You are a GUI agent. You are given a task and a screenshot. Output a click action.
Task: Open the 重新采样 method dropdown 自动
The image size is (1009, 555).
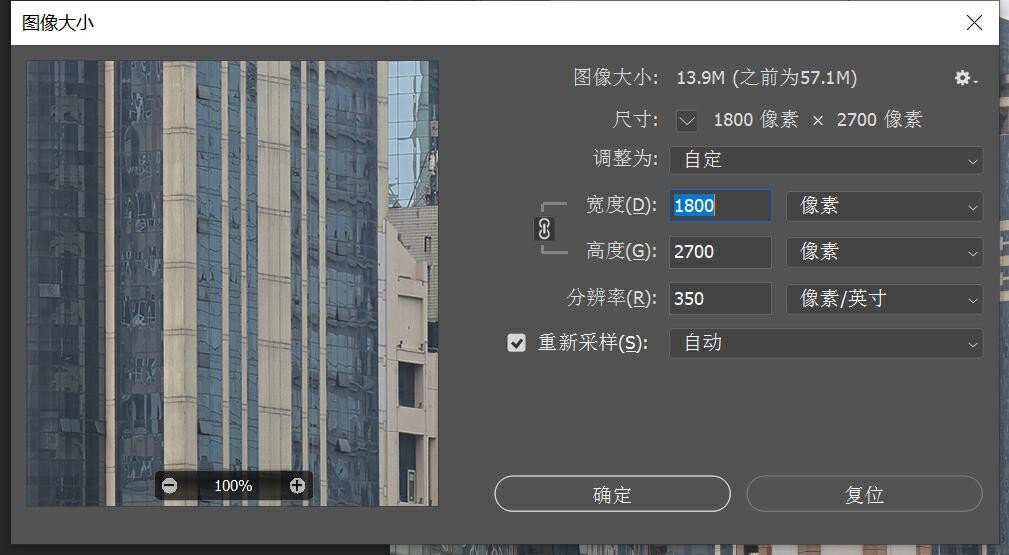(826, 343)
